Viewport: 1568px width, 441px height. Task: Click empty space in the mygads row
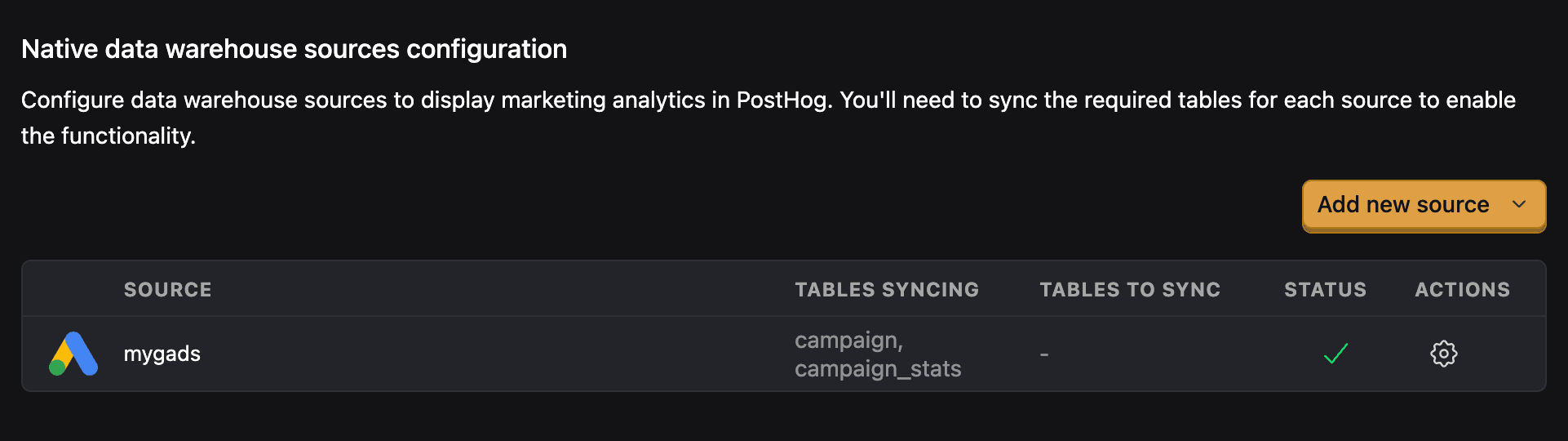coord(489,354)
